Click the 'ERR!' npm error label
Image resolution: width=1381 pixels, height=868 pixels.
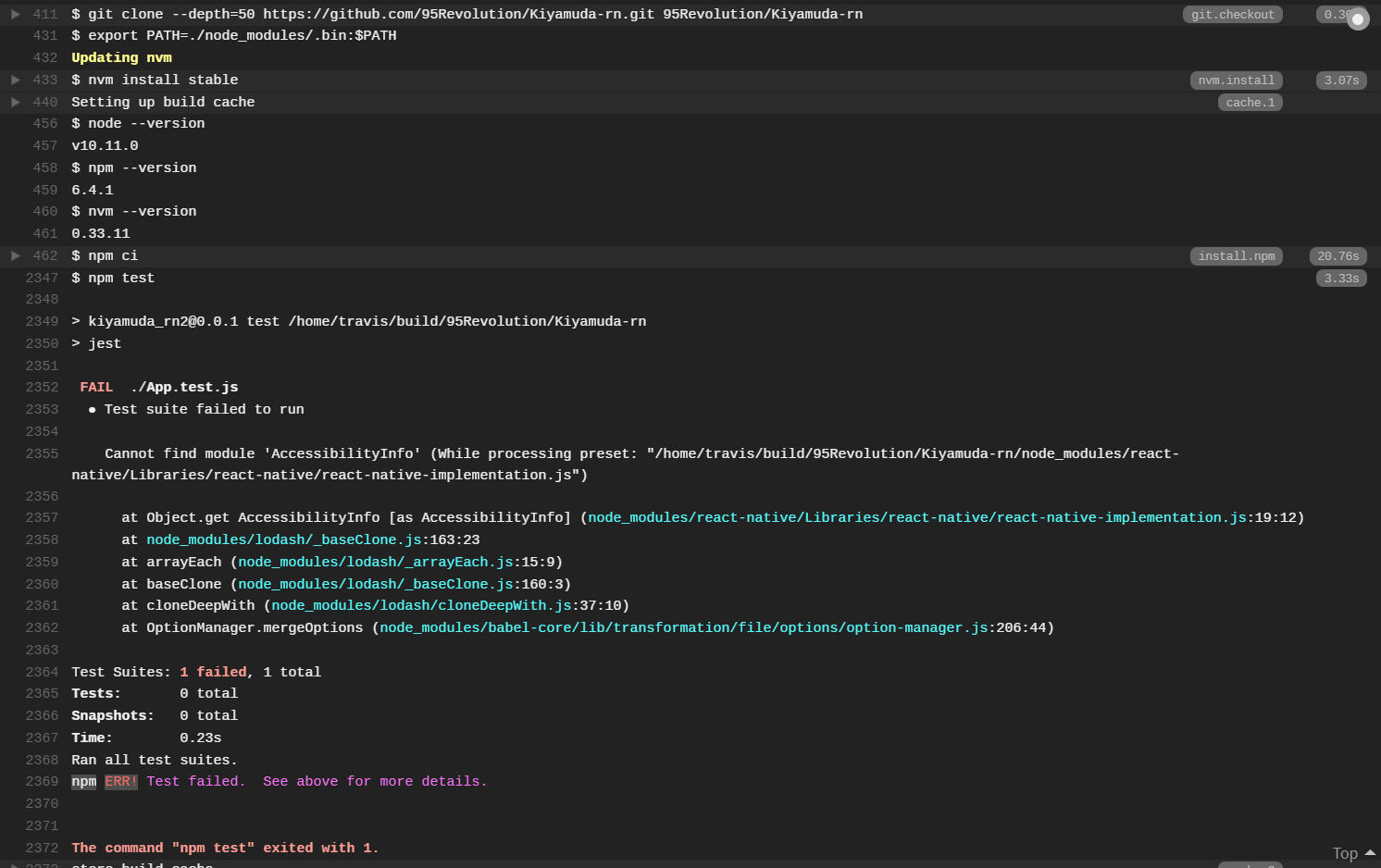121,781
